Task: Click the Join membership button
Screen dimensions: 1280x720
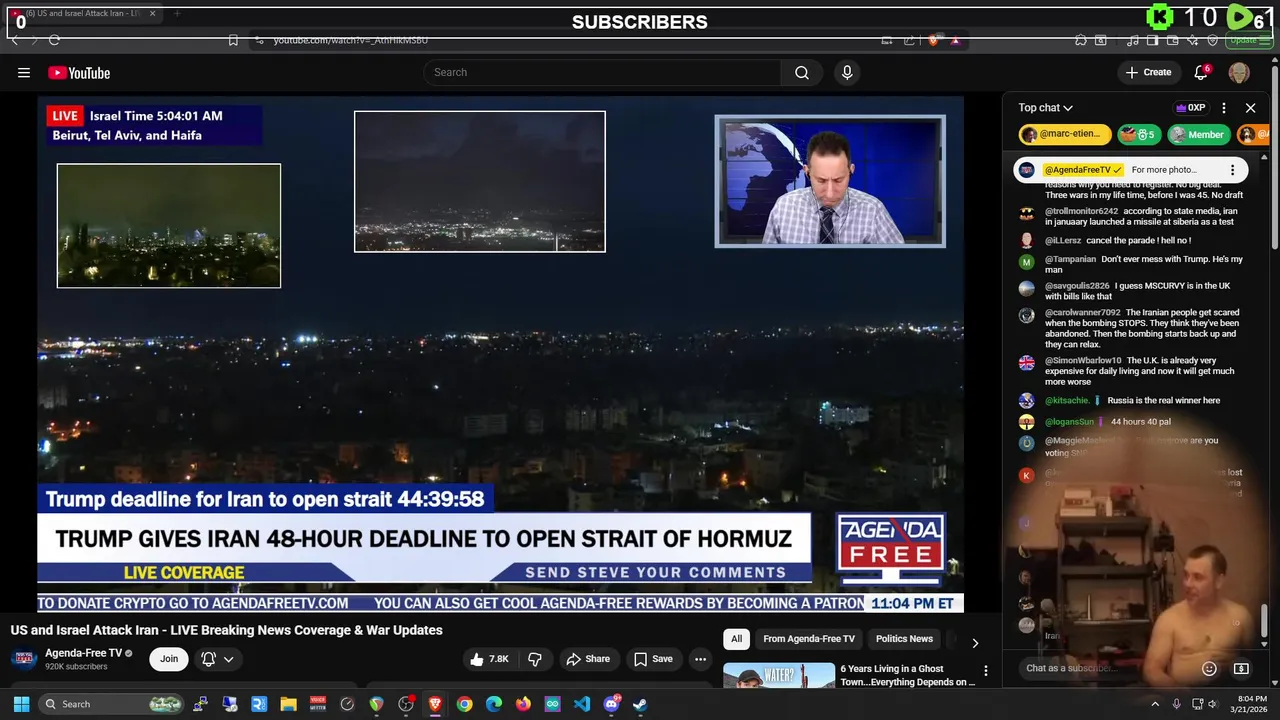Action: [169, 659]
